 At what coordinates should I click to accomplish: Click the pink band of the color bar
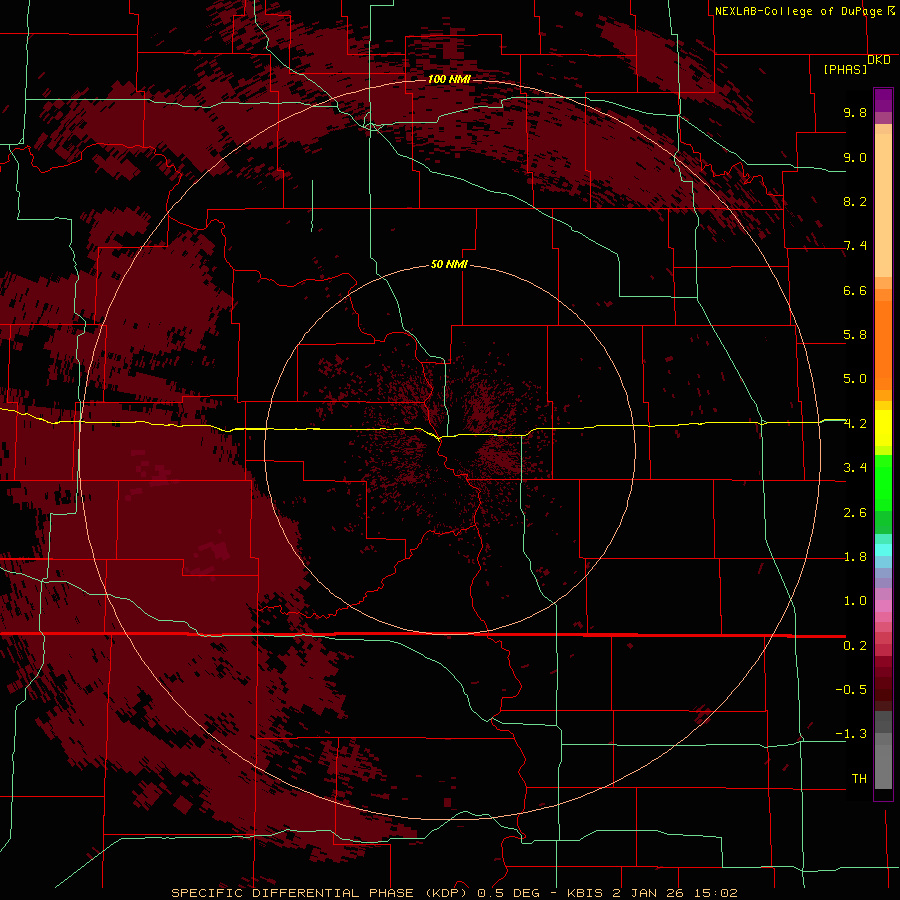tap(883, 606)
